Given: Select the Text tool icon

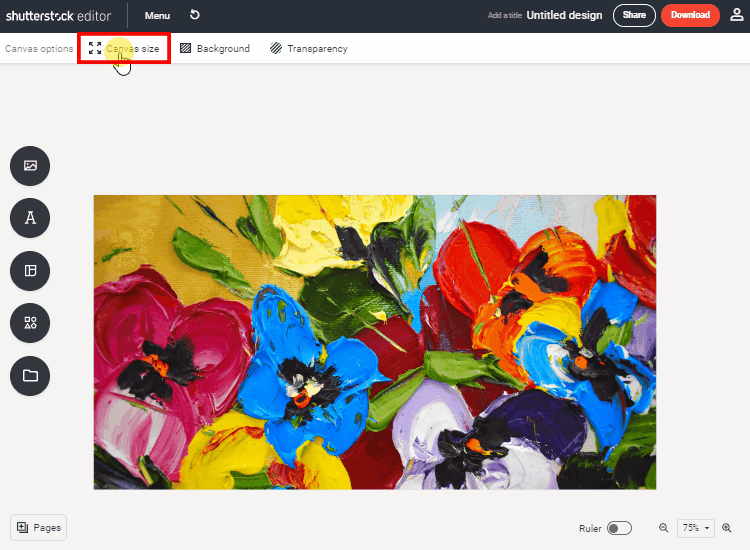Looking at the screenshot, I should coord(30,218).
